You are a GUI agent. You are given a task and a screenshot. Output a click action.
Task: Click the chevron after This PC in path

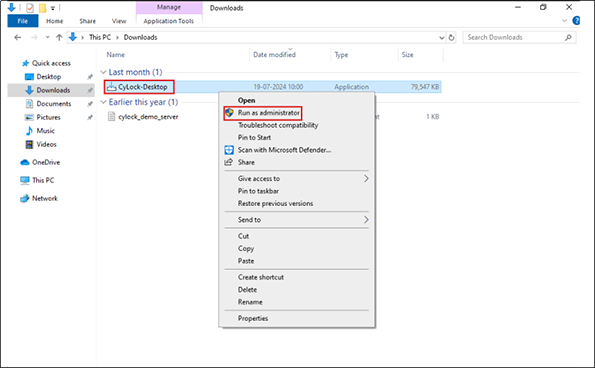coord(117,38)
